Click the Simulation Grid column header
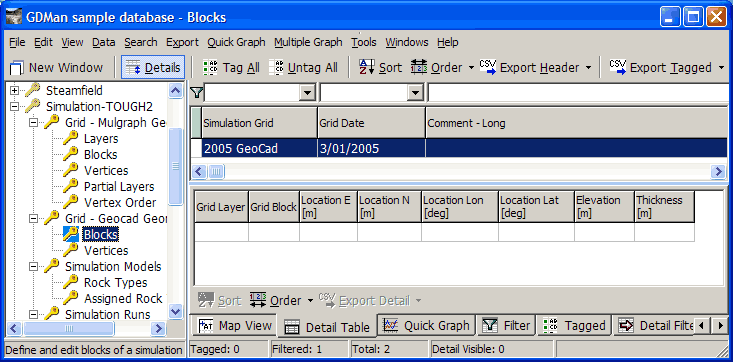 point(259,123)
